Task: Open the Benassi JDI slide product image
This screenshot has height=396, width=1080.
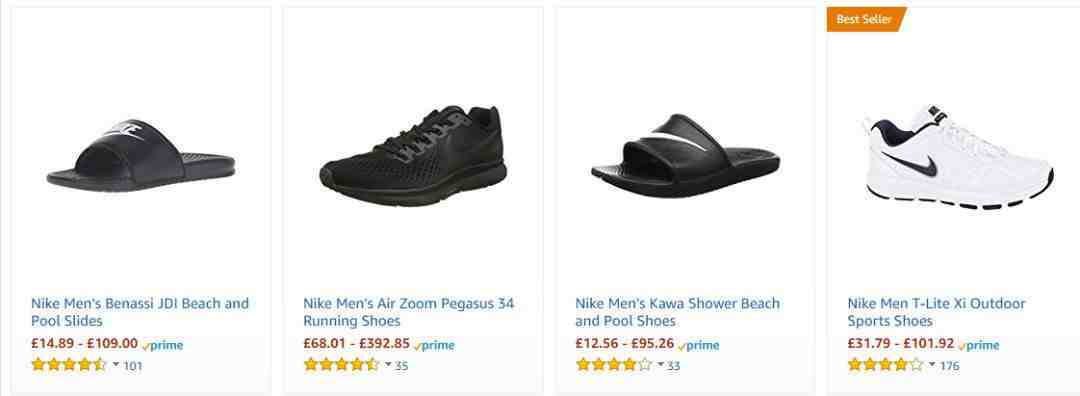Action: pyautogui.click(x=141, y=156)
